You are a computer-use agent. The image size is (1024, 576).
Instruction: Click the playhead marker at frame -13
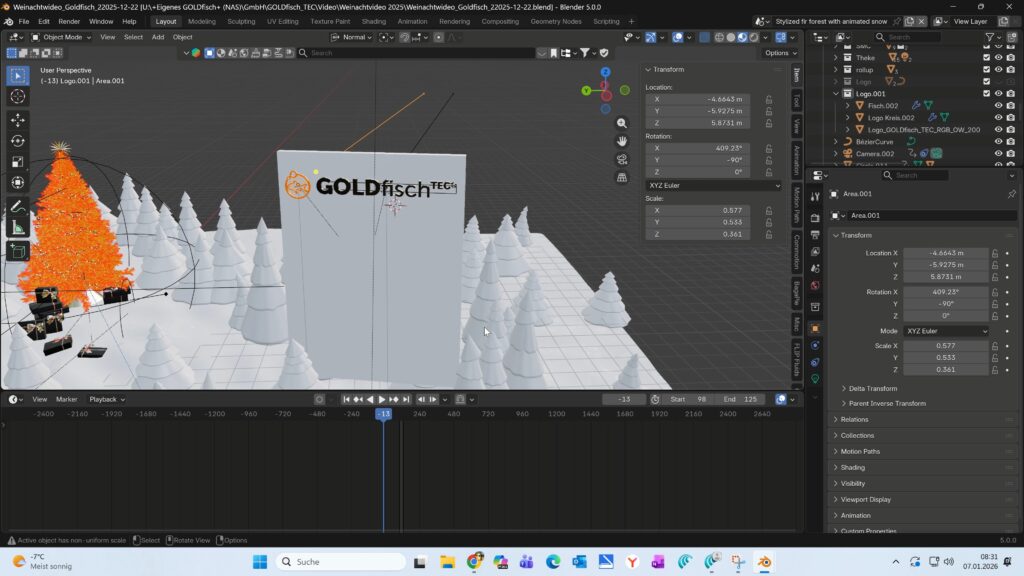(x=383, y=414)
